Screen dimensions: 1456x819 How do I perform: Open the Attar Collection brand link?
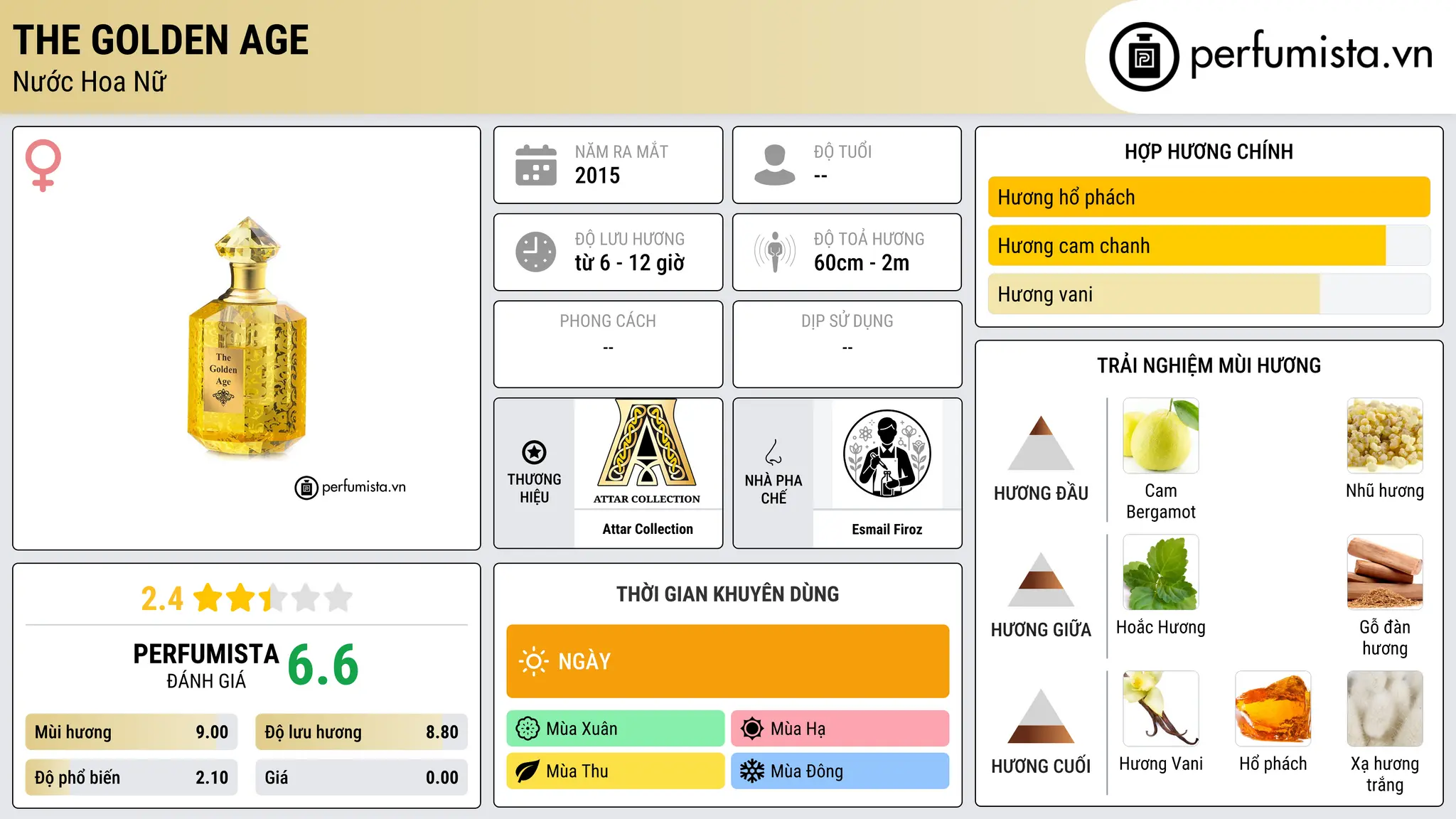click(x=648, y=529)
